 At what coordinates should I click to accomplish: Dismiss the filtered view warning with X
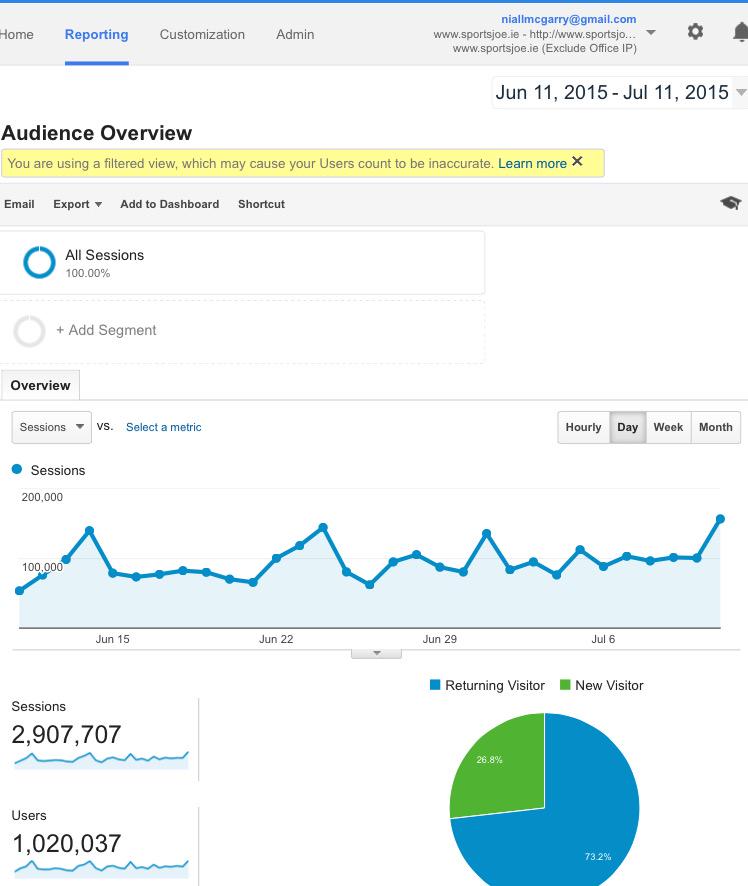577,162
